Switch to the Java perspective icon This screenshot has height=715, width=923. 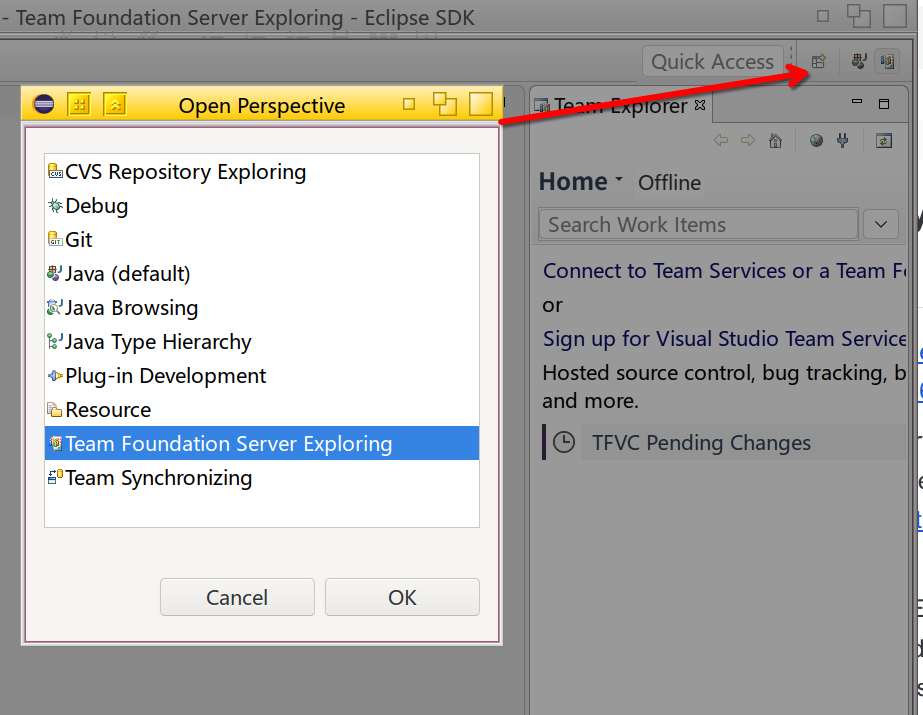coord(858,61)
